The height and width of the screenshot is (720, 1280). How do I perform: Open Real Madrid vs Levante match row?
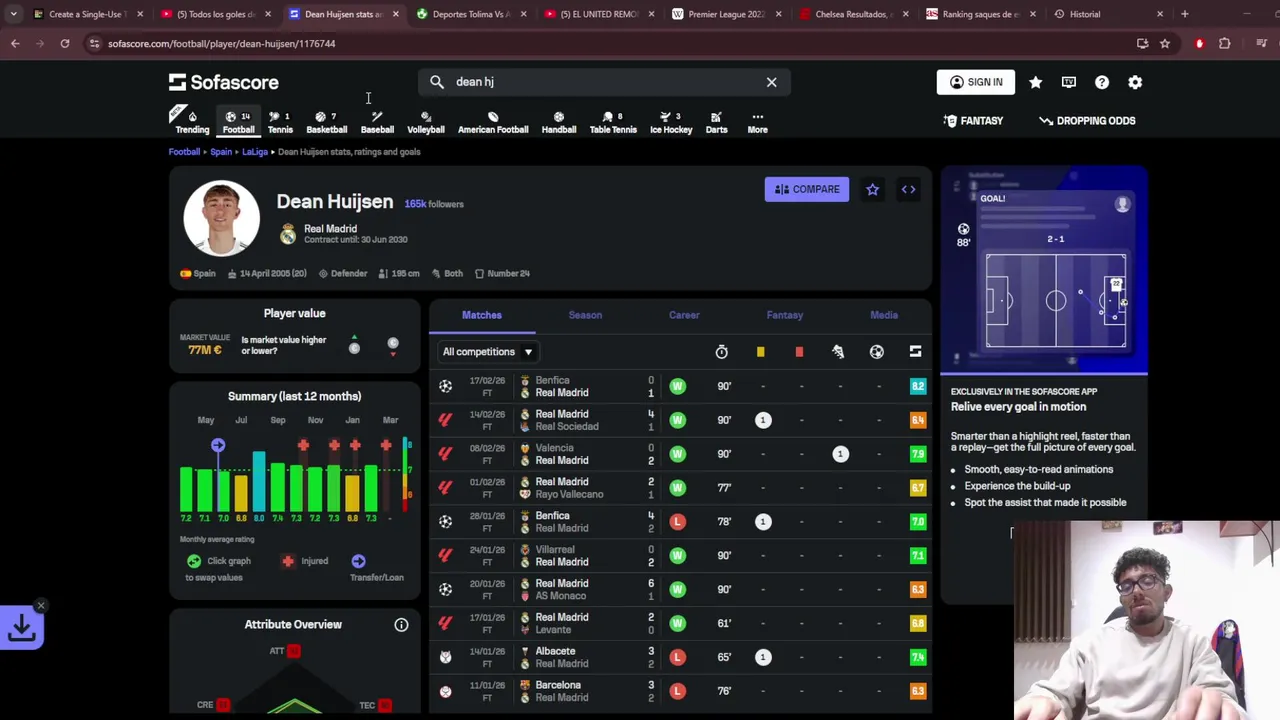tap(681, 623)
